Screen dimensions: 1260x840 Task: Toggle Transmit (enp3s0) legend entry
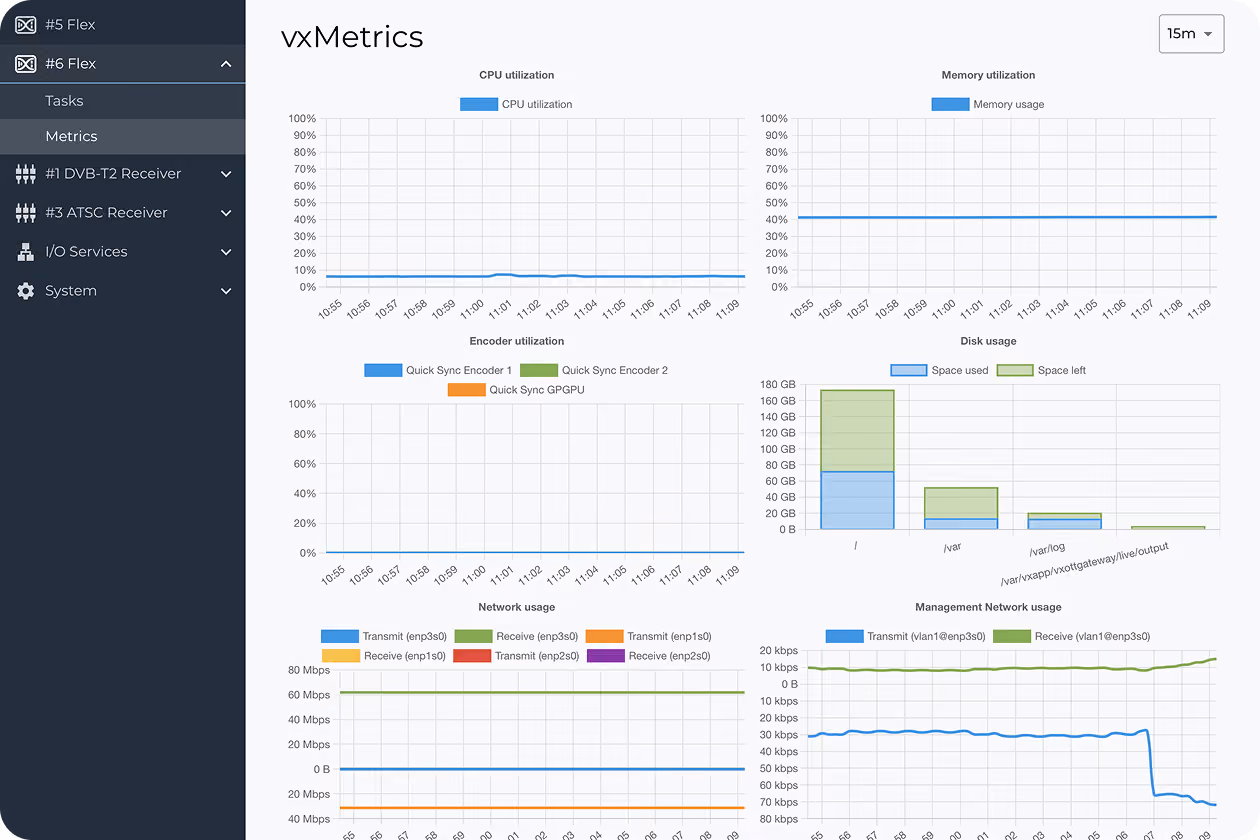[383, 636]
